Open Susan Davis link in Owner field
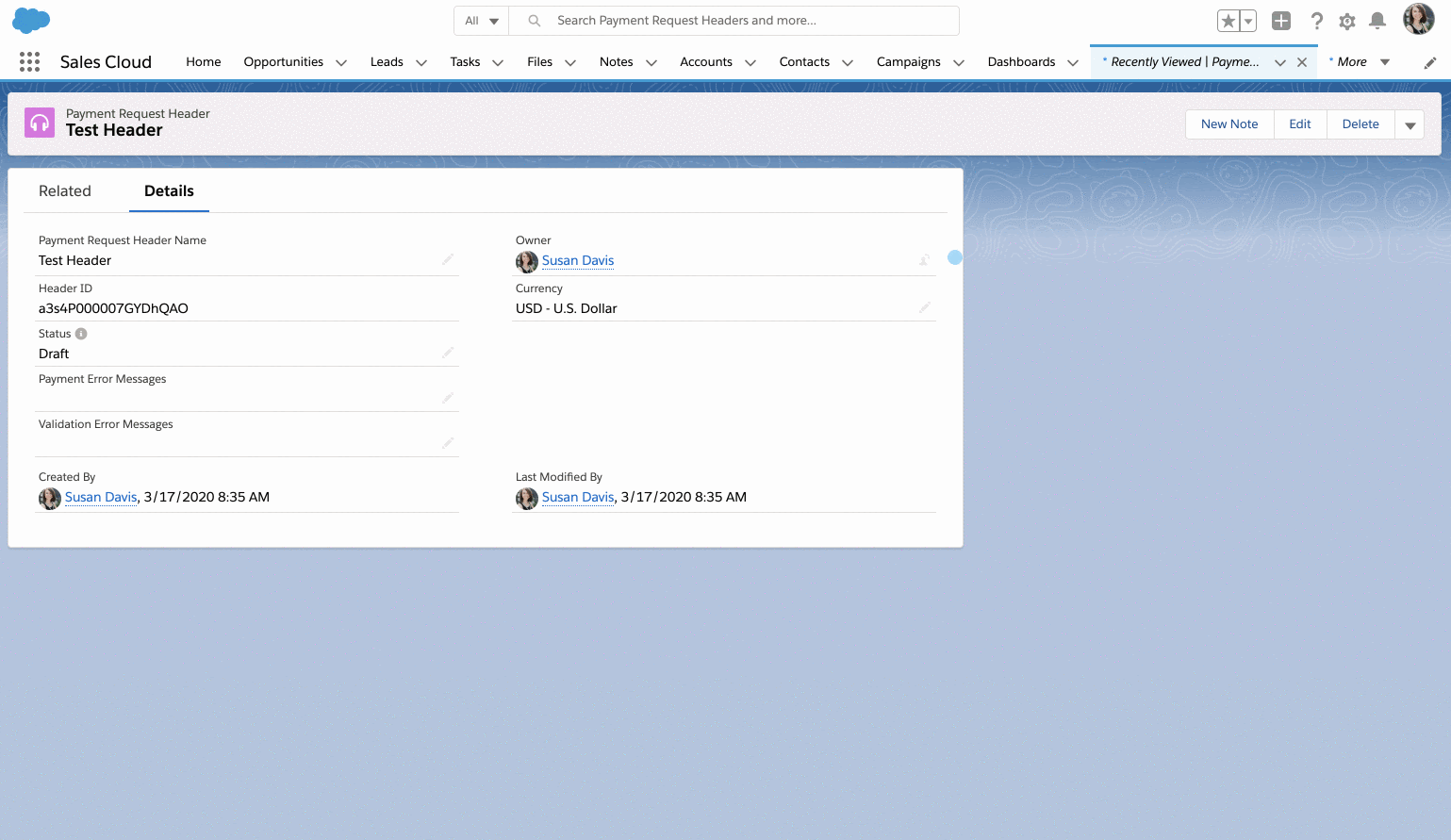Image resolution: width=1451 pixels, height=840 pixels. 578,261
